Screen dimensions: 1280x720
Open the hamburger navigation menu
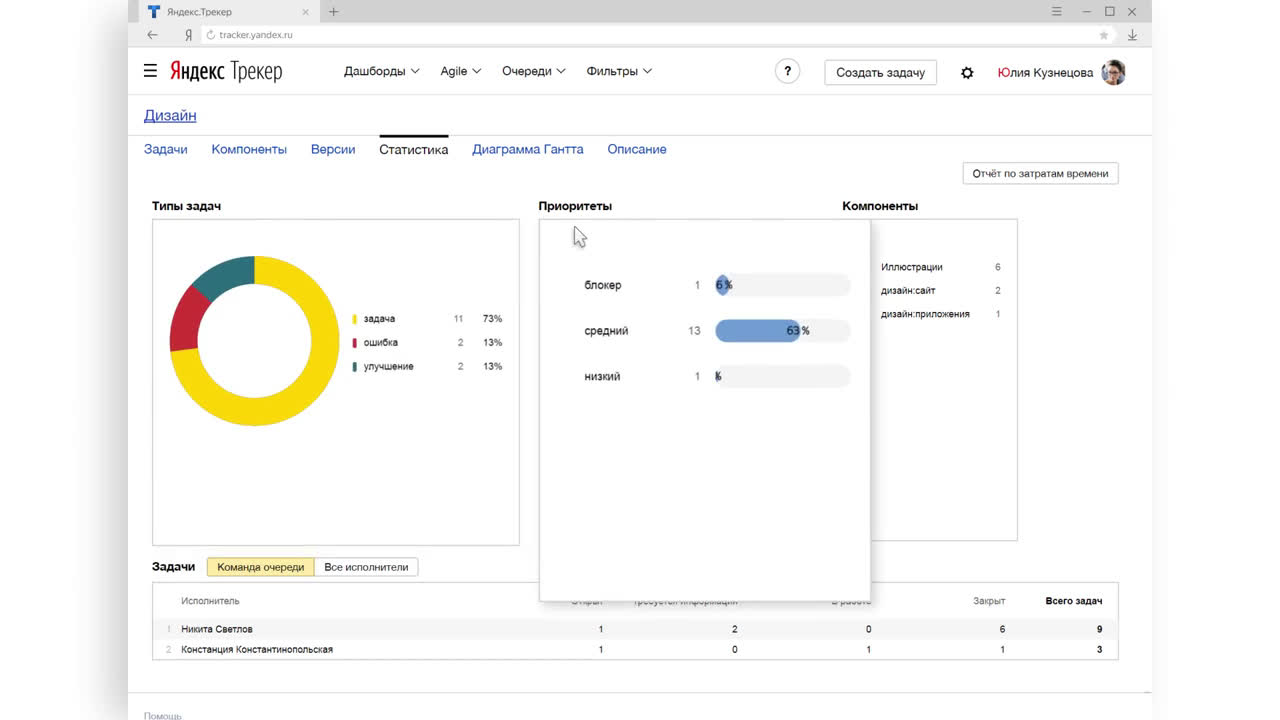[x=150, y=71]
